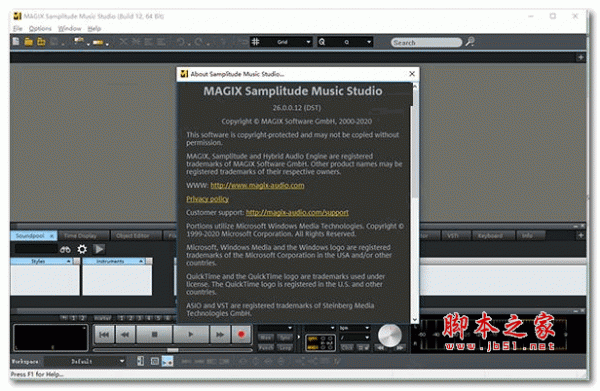This screenshot has width=600, height=391.
Task: Switch to the Time Display tab
Action: tap(83, 236)
